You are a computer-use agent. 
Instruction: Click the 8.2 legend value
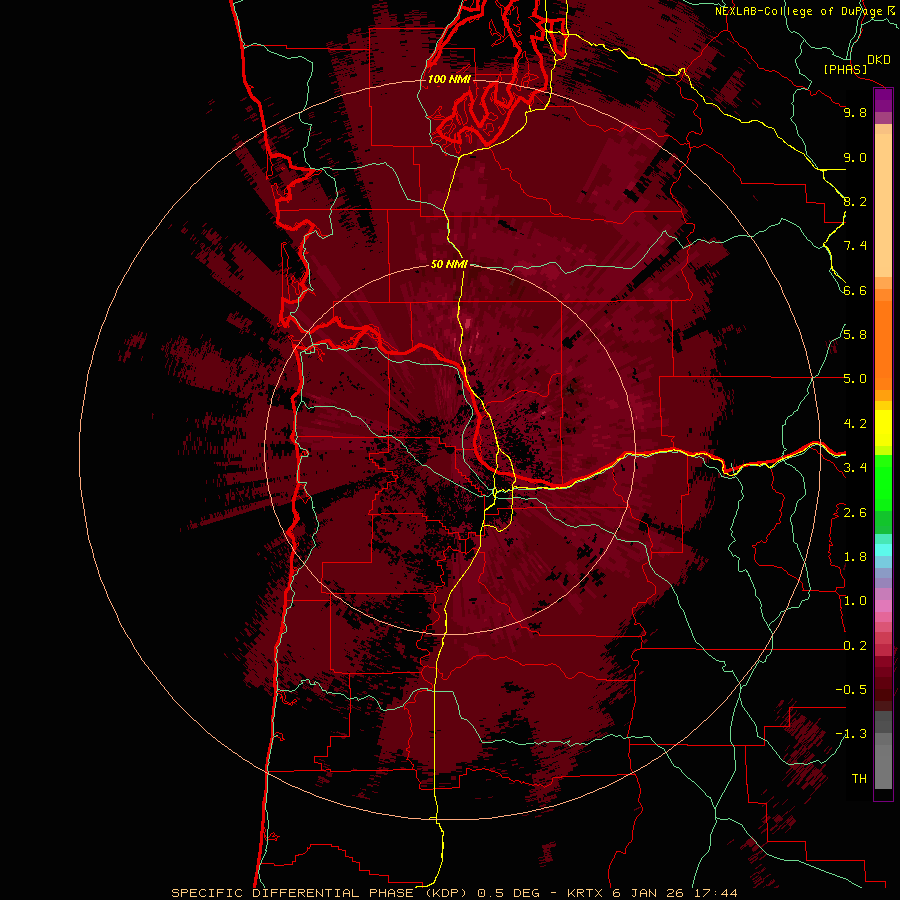click(x=855, y=201)
